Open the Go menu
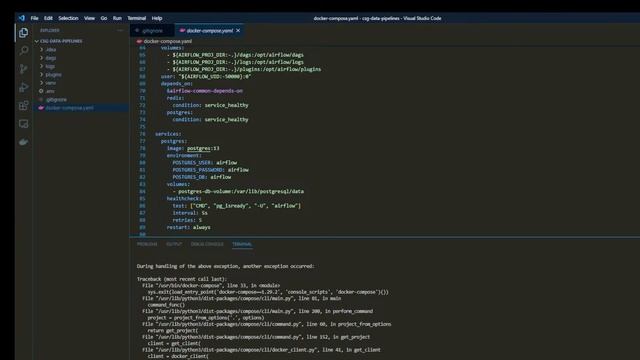 coord(104,18)
